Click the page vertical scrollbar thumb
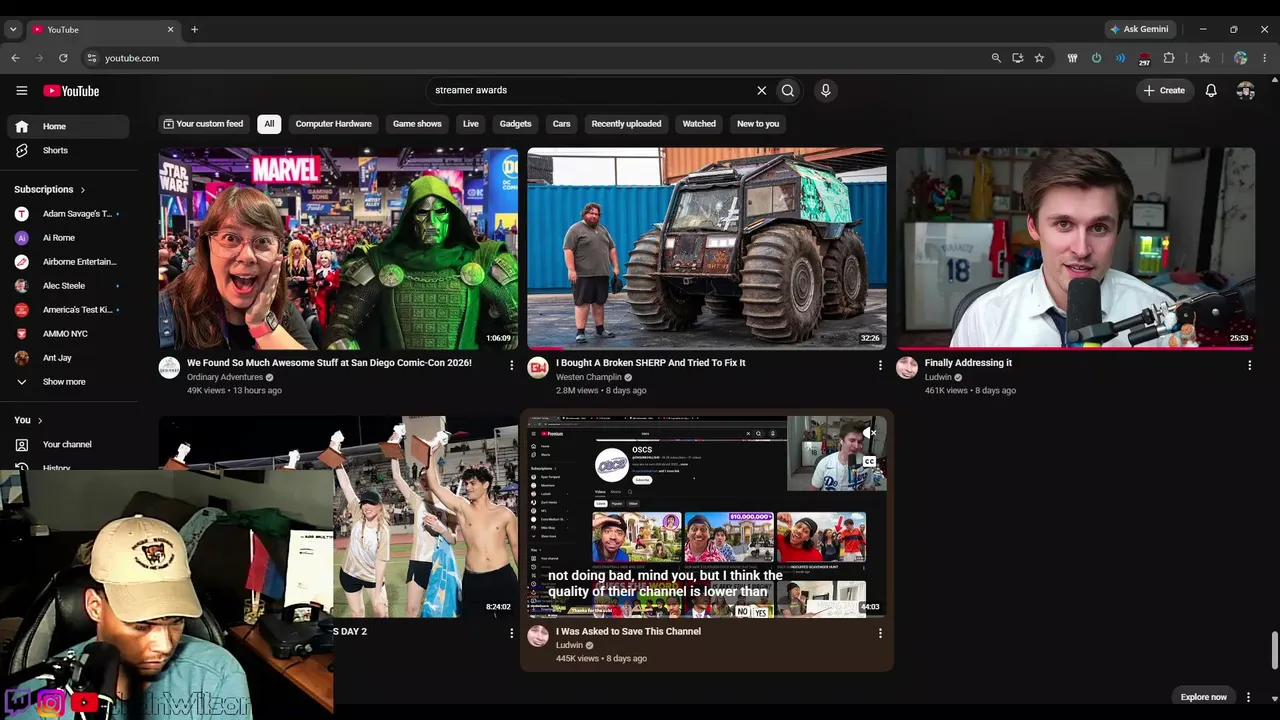 pyautogui.click(x=1273, y=650)
